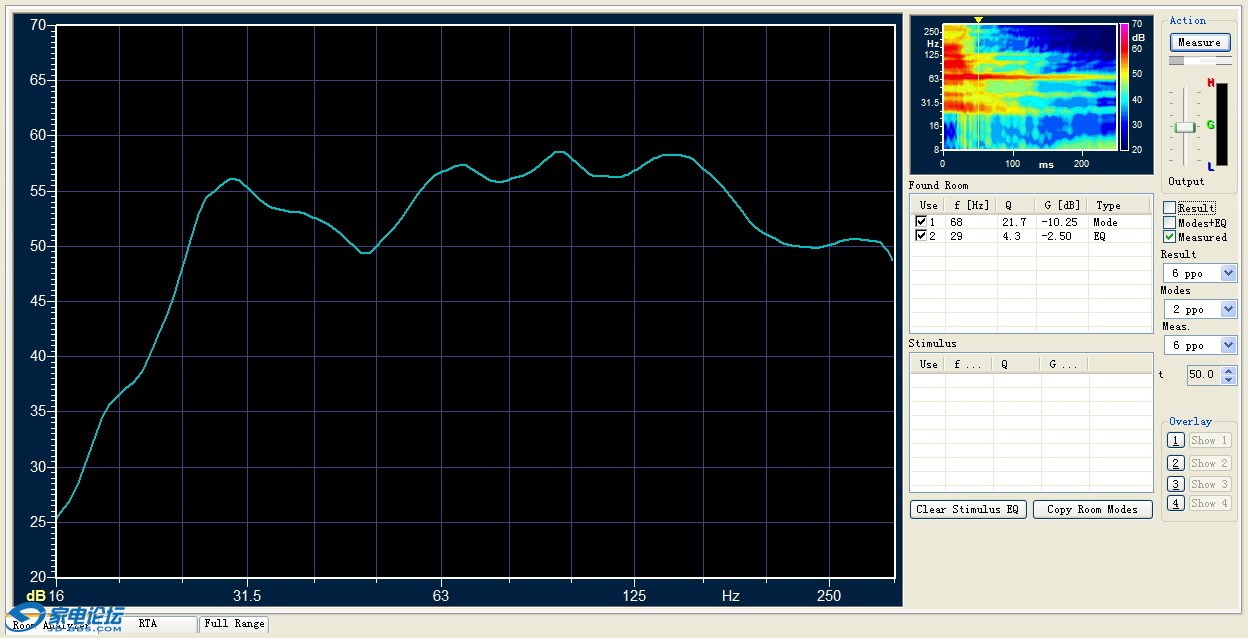Open the Modes smoothing dropdown (2 ppo)

pyautogui.click(x=1200, y=309)
